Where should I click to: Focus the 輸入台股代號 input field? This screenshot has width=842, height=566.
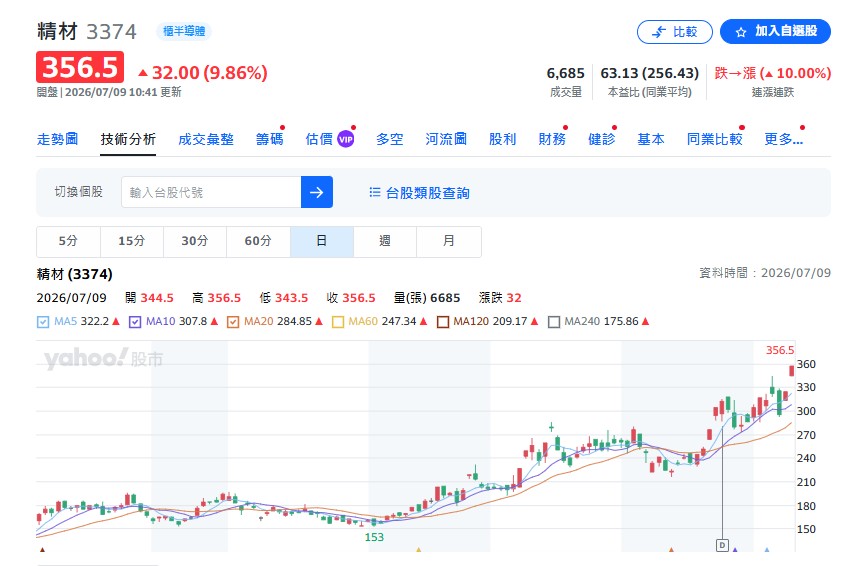tap(211, 192)
